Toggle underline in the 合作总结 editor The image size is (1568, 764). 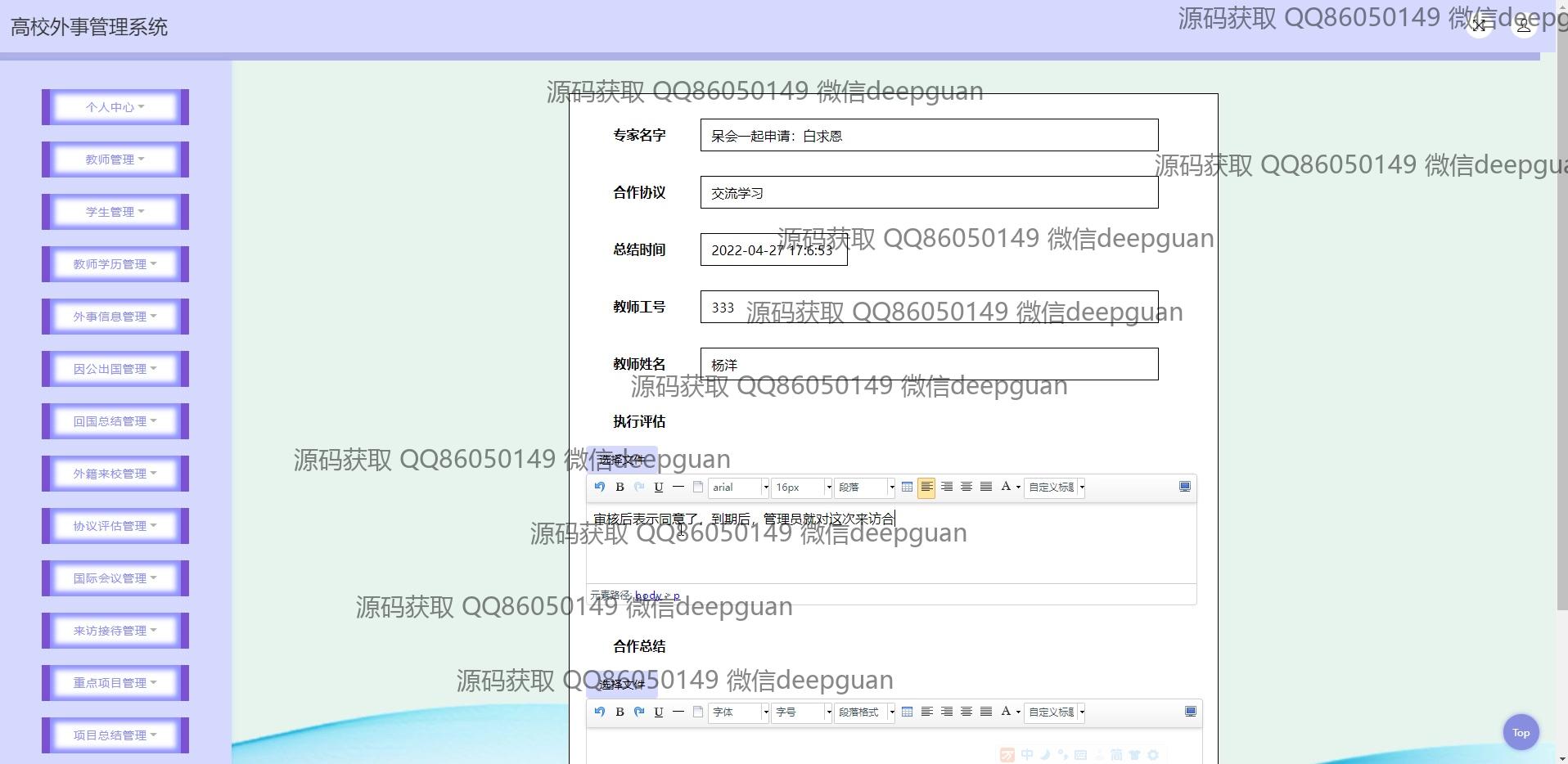659,712
